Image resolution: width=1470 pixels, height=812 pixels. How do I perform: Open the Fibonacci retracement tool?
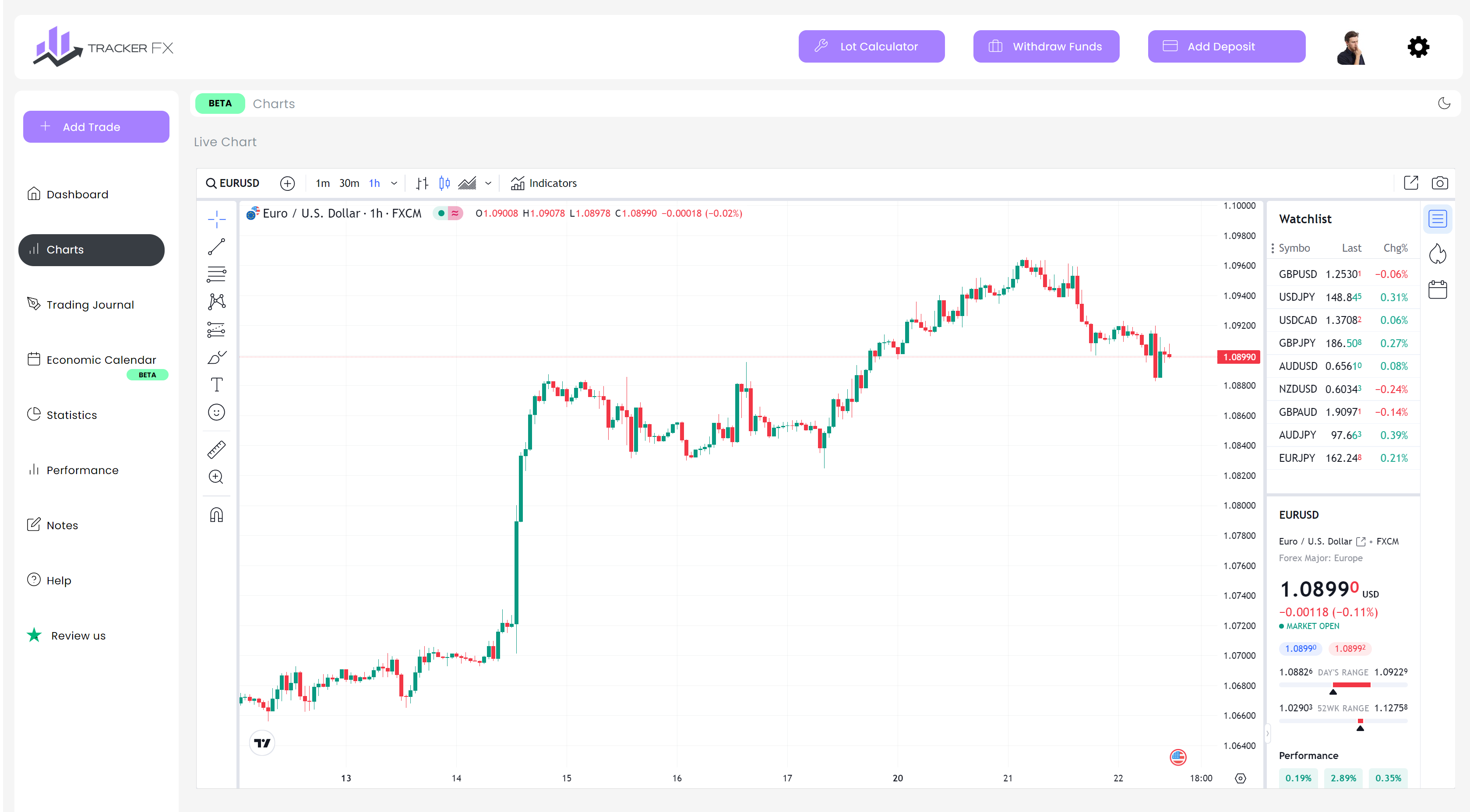click(x=217, y=274)
